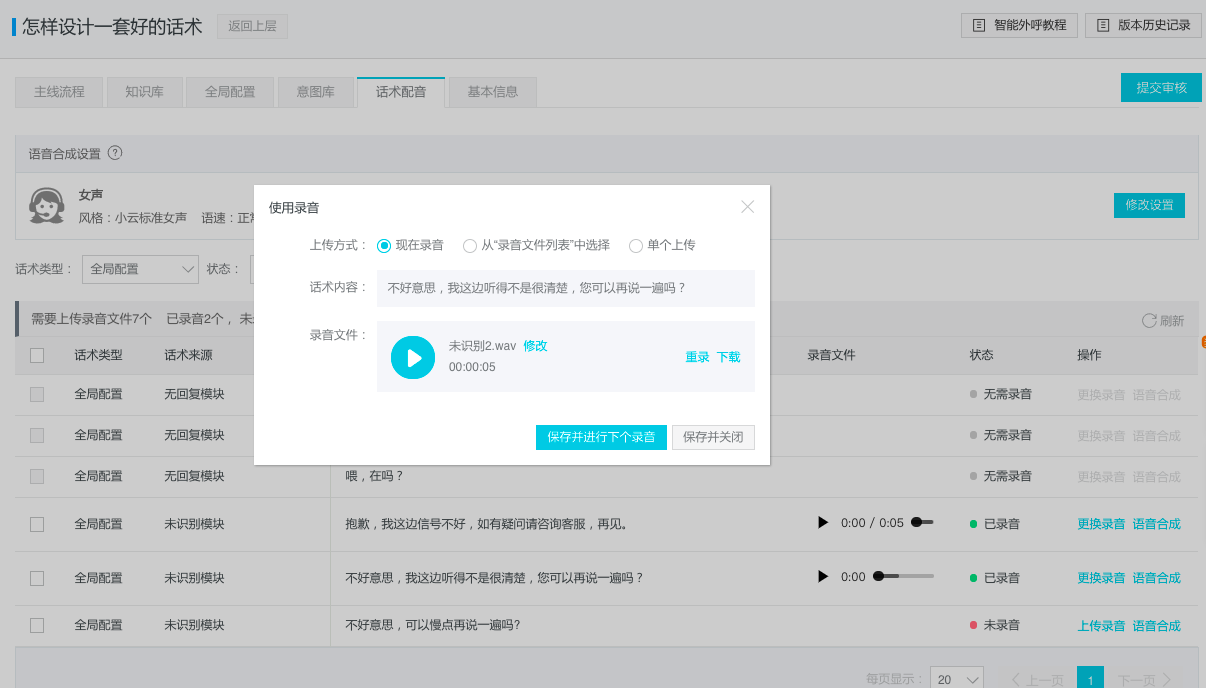Click 语音合成 in 您可以再说一遍吗 row

1157,578
